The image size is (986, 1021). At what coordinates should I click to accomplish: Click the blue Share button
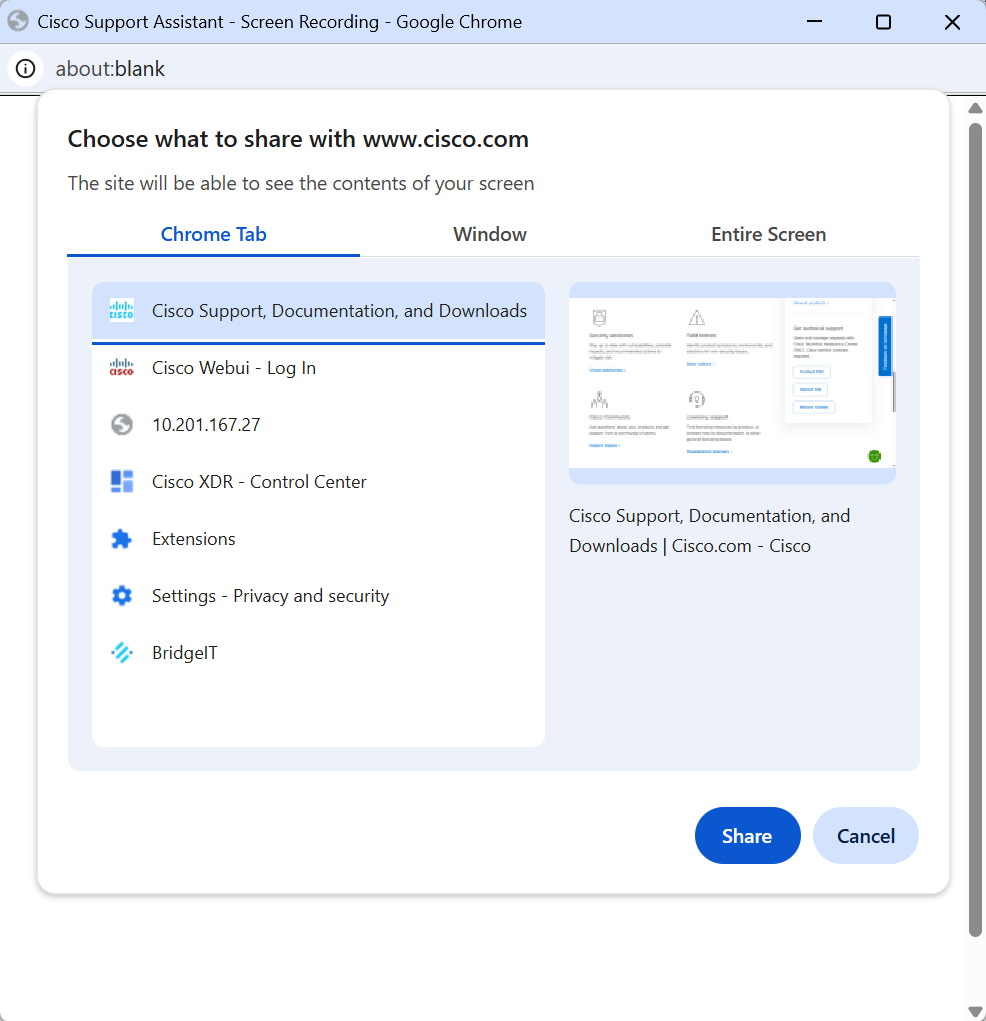747,835
